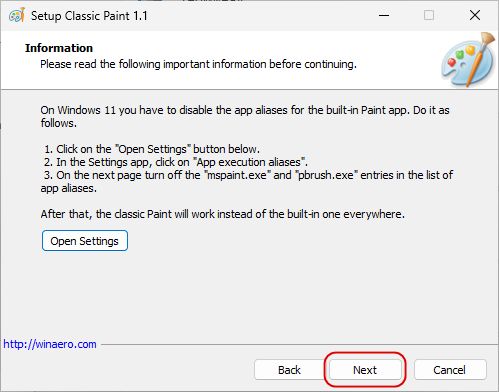Click the greyed-out maximize window button
499x392 pixels.
click(x=429, y=15)
